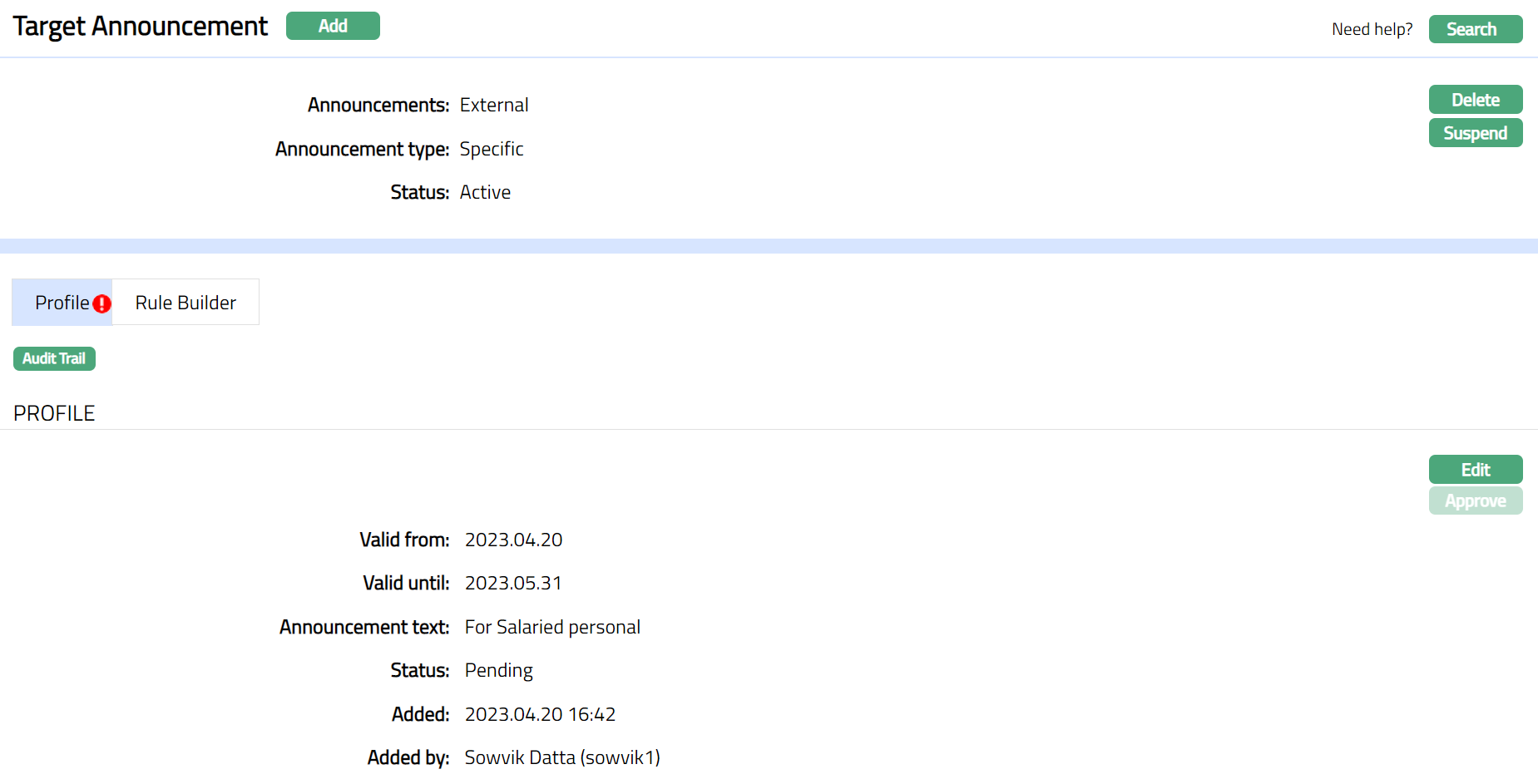Suspend the active announcement
Viewport: 1538px width, 784px height.
point(1475,133)
